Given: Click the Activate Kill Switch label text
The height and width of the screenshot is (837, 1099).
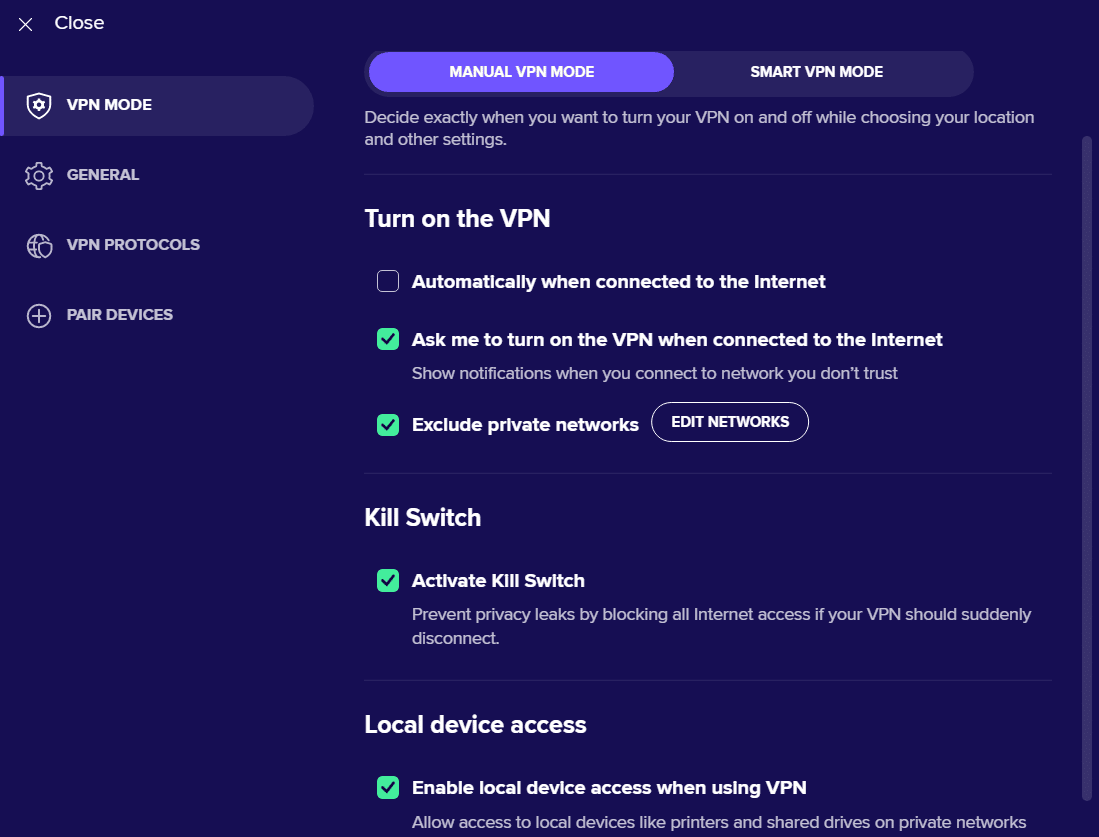Looking at the screenshot, I should (498, 580).
